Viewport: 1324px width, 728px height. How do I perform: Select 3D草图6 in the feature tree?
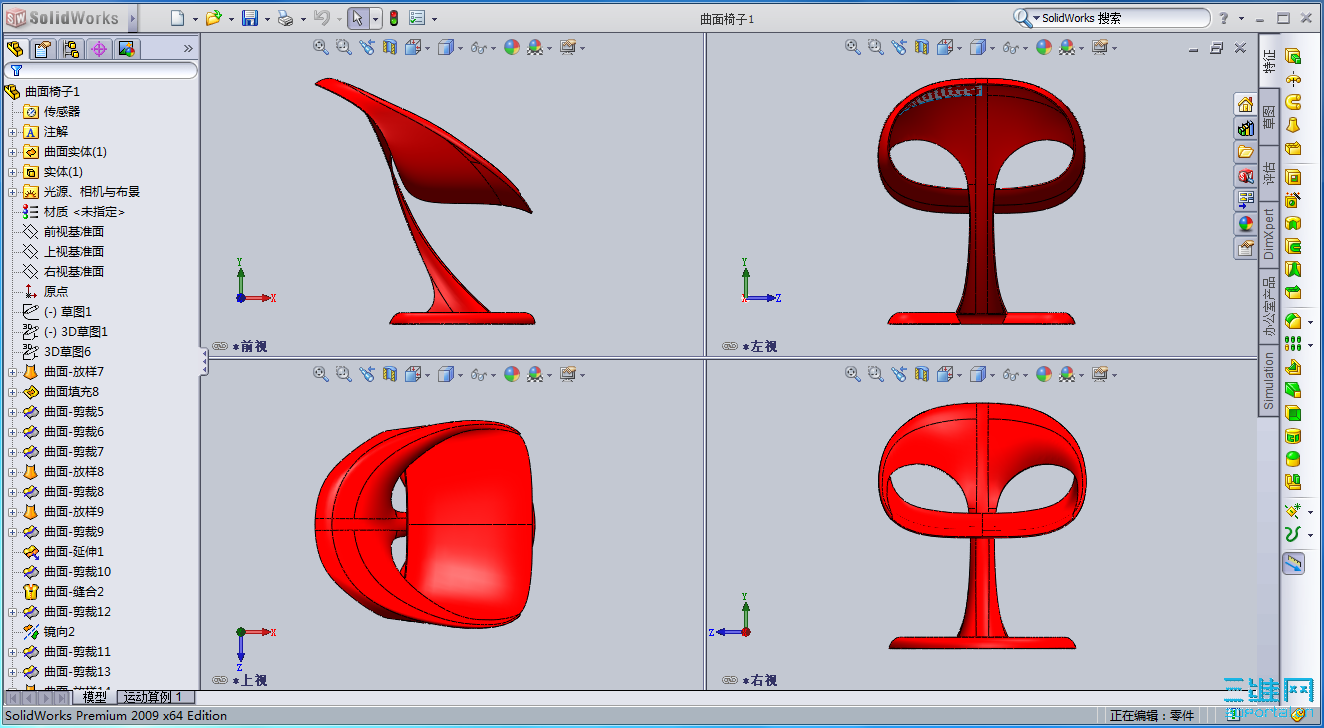pos(67,352)
